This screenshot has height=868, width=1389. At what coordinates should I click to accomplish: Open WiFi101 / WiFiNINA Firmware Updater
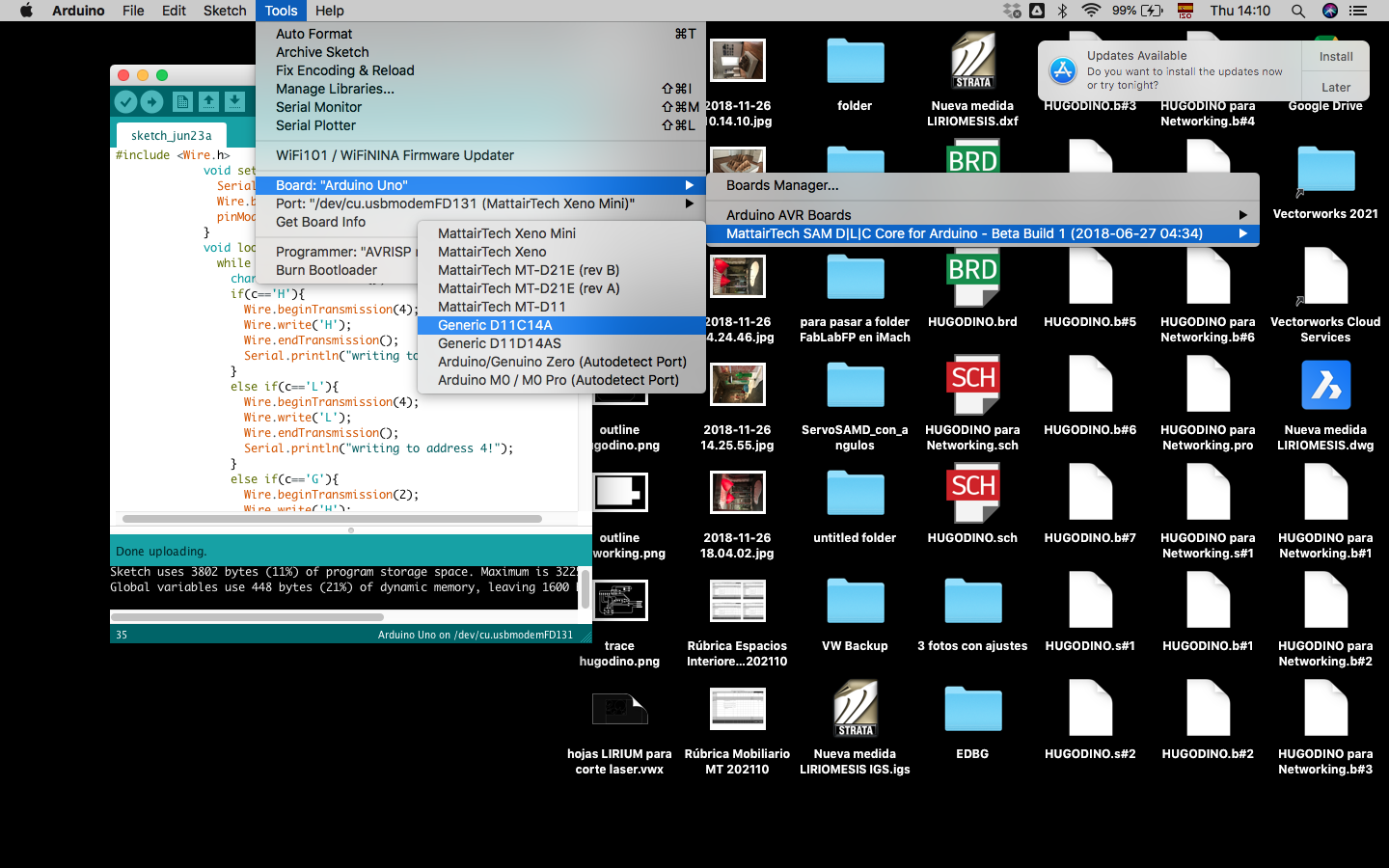(480, 155)
